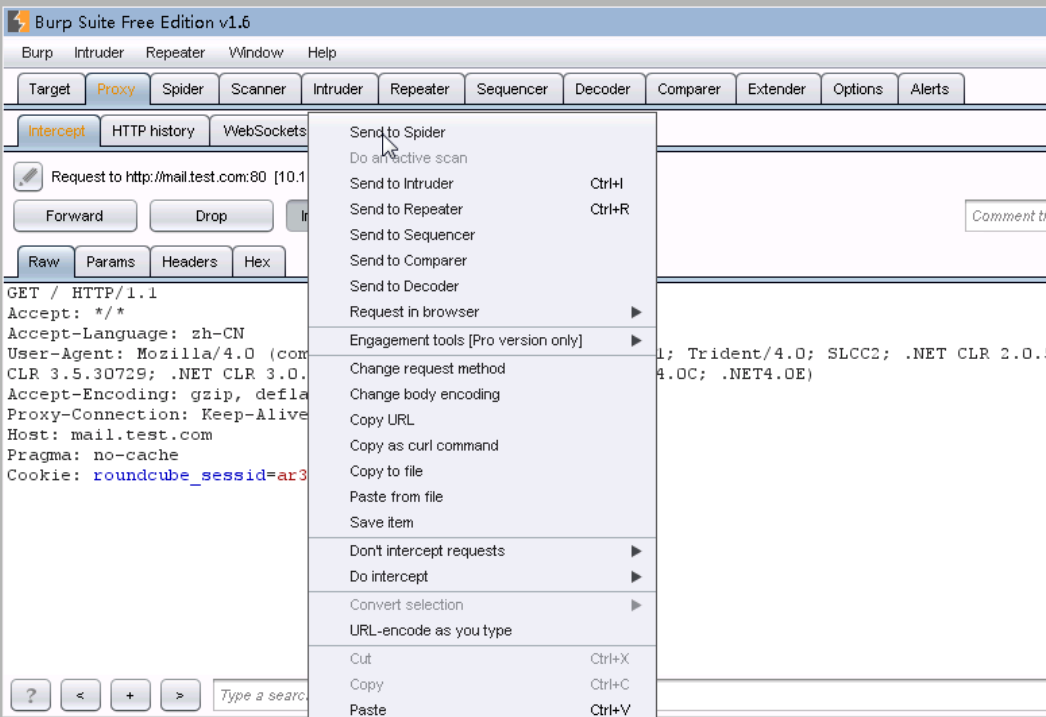The height and width of the screenshot is (717, 1046).
Task: Open the Window menu
Action: (x=255, y=53)
